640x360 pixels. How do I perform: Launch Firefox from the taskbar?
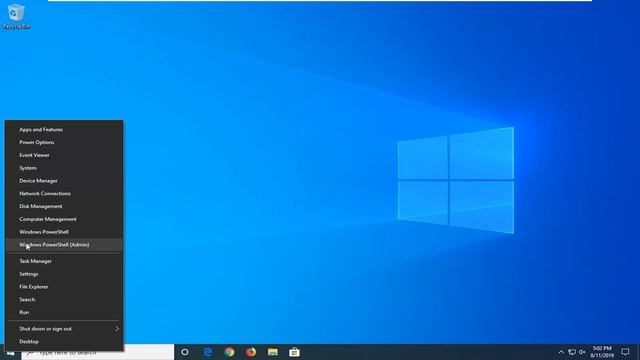click(251, 352)
